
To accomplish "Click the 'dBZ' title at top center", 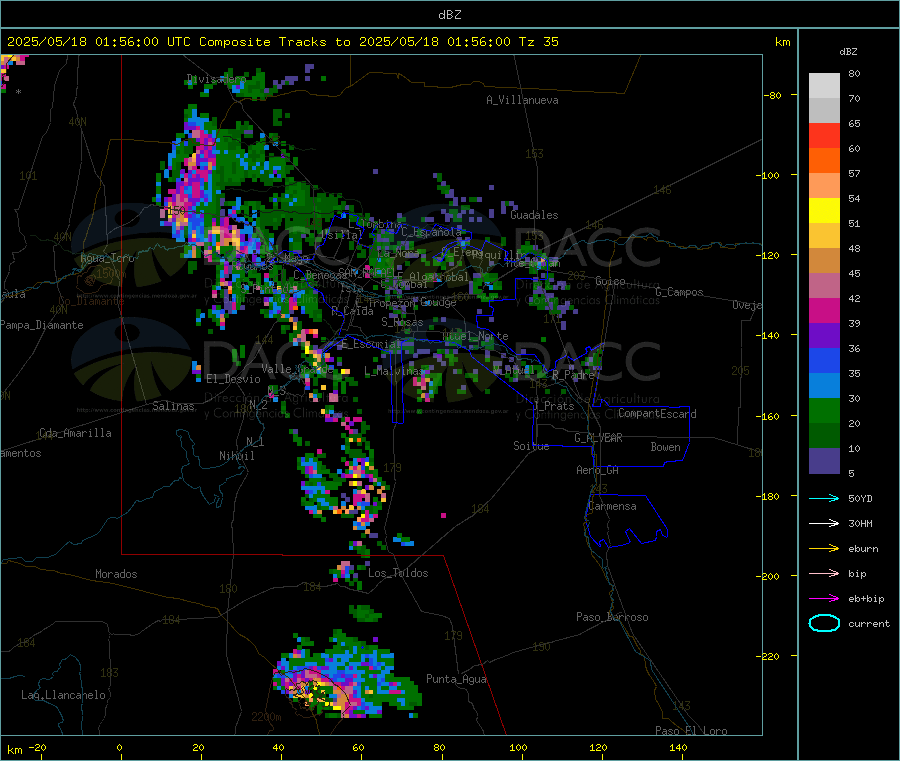I will [449, 14].
